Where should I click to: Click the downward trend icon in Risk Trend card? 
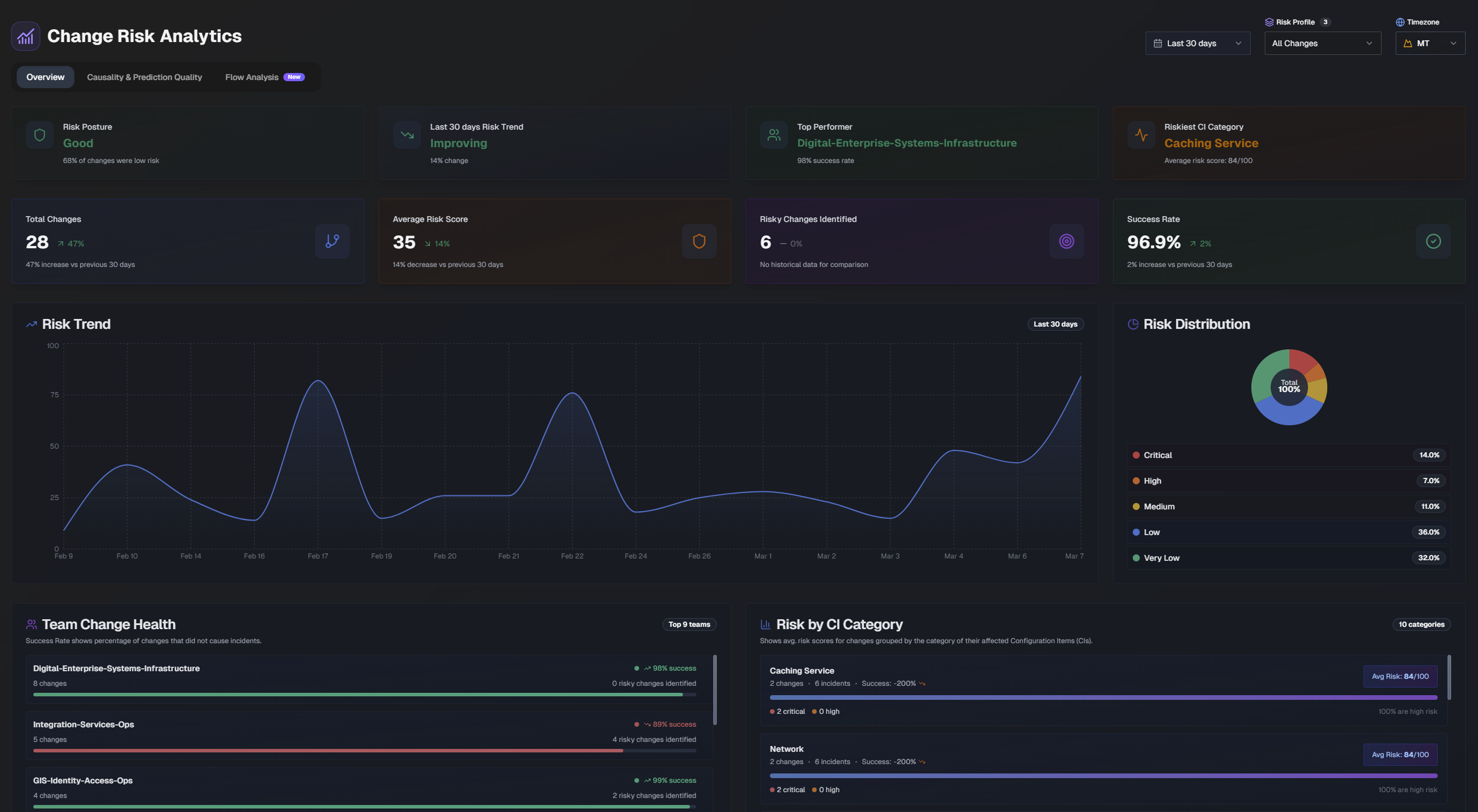click(407, 135)
